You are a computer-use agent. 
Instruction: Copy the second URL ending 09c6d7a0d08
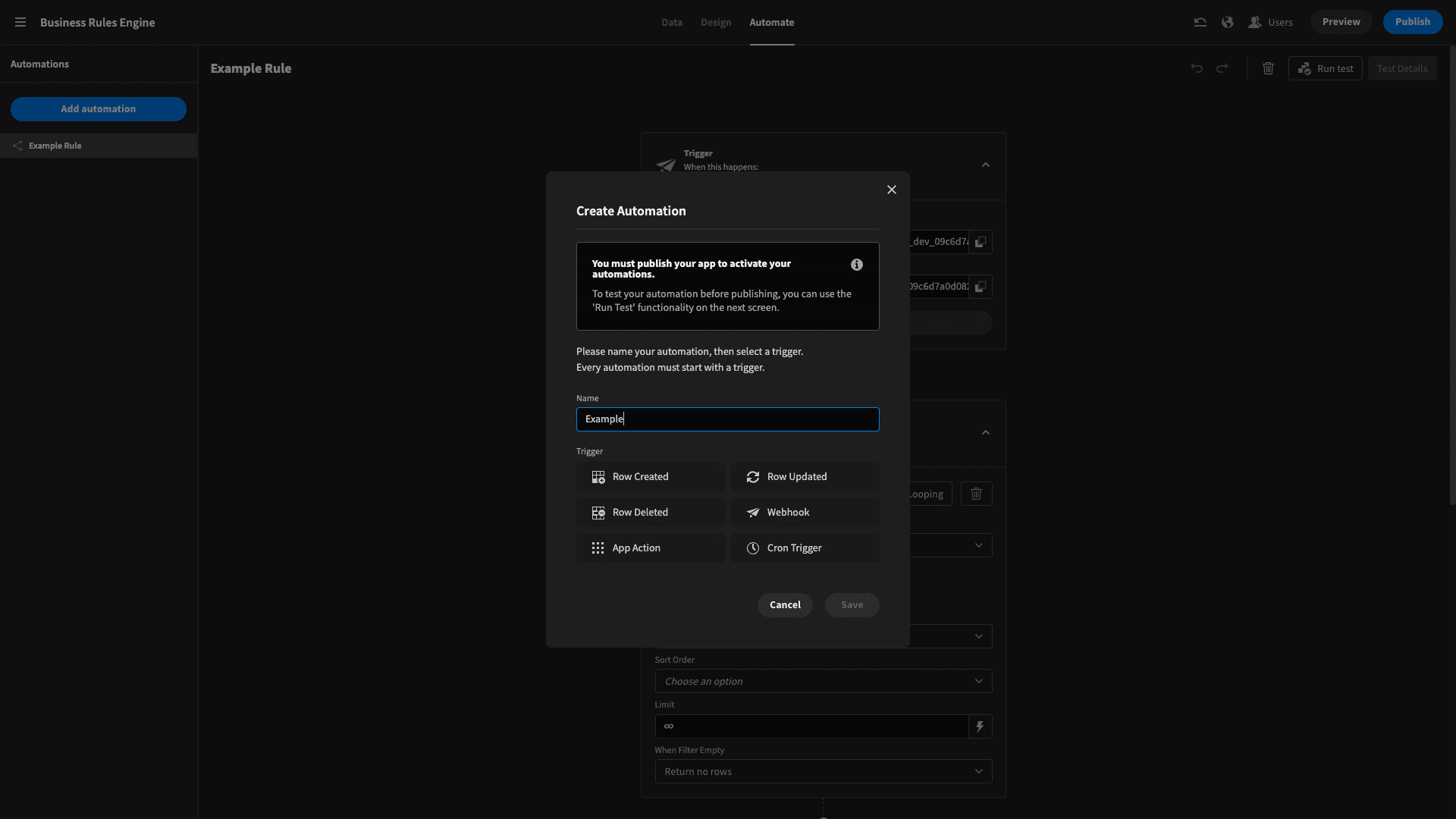[x=981, y=287]
